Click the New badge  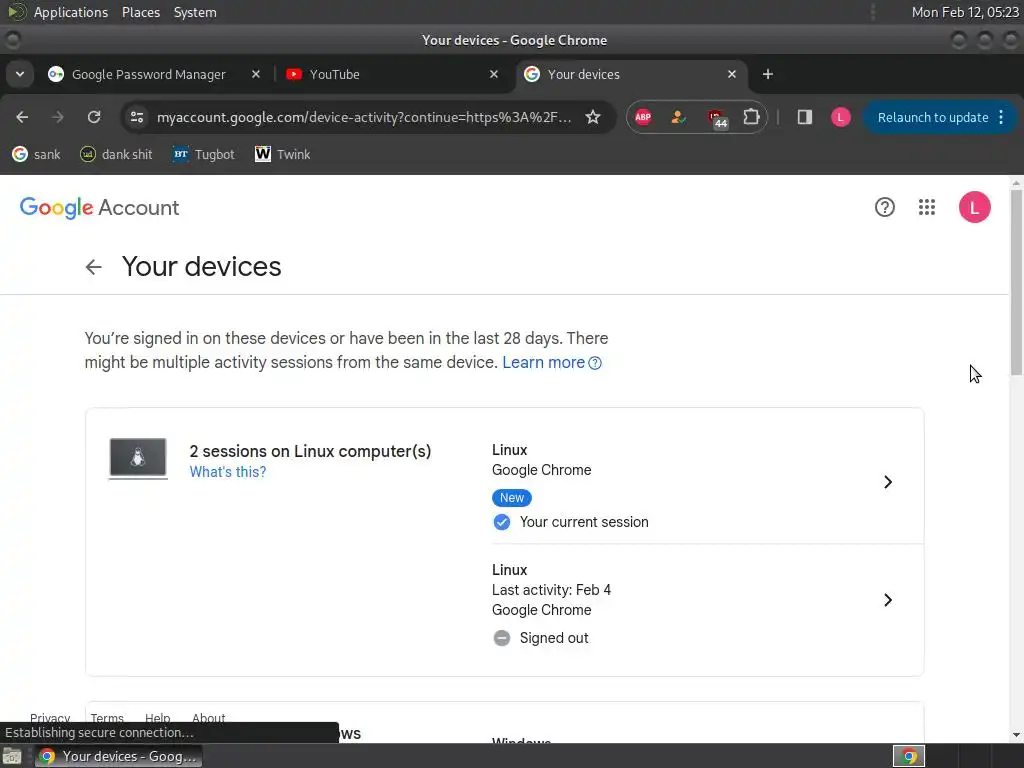tap(512, 498)
